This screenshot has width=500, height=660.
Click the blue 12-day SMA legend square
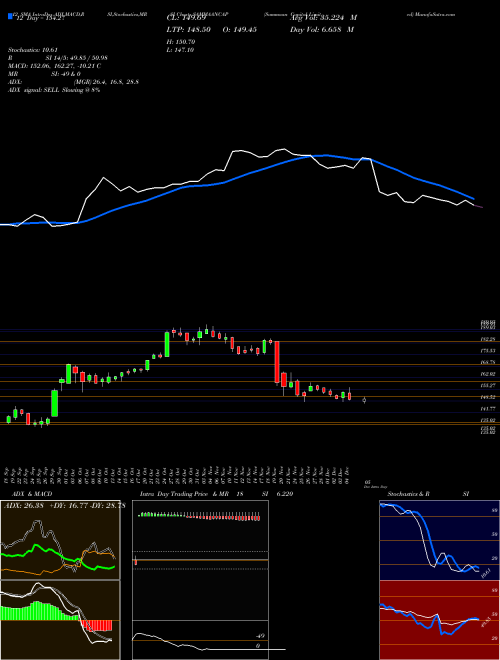point(10,16)
